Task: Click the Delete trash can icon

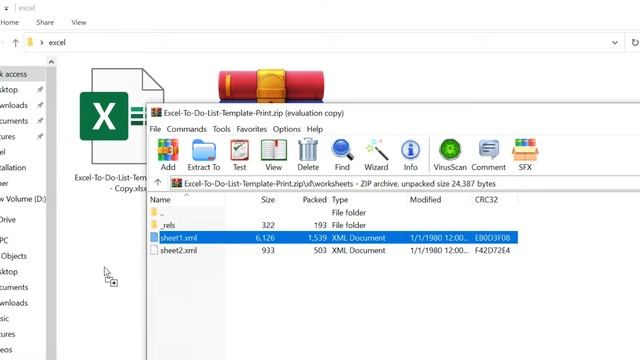Action: (308, 155)
